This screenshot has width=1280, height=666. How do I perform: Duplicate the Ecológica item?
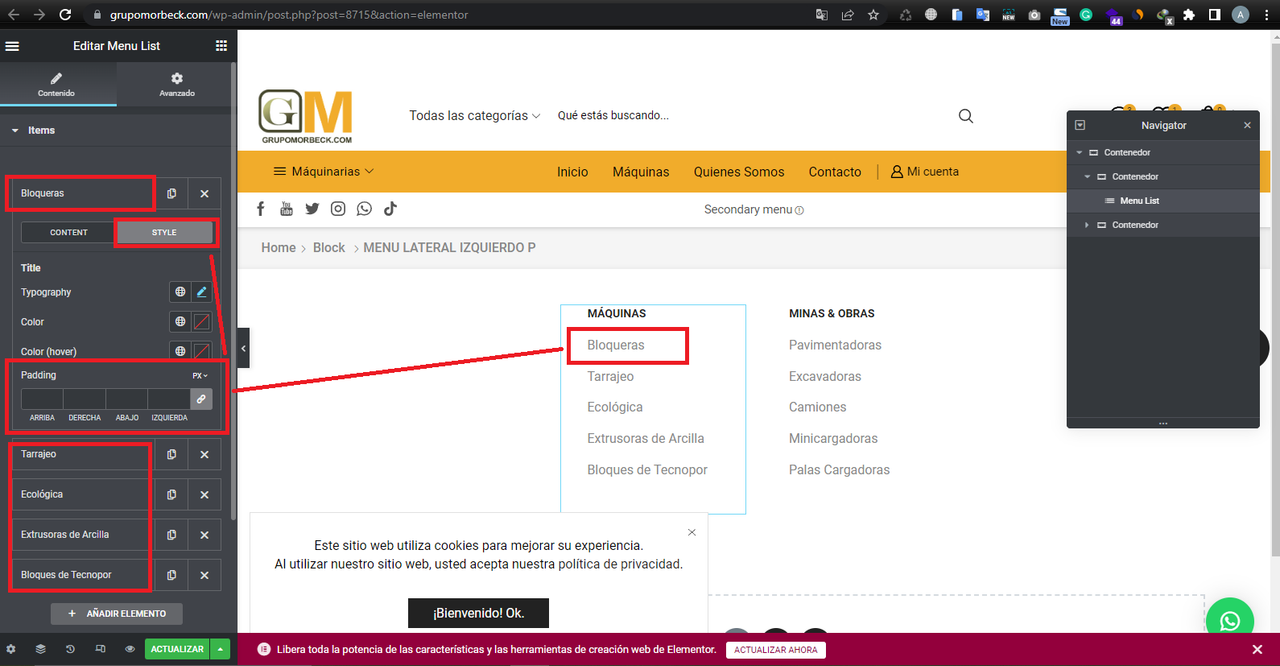tap(172, 495)
